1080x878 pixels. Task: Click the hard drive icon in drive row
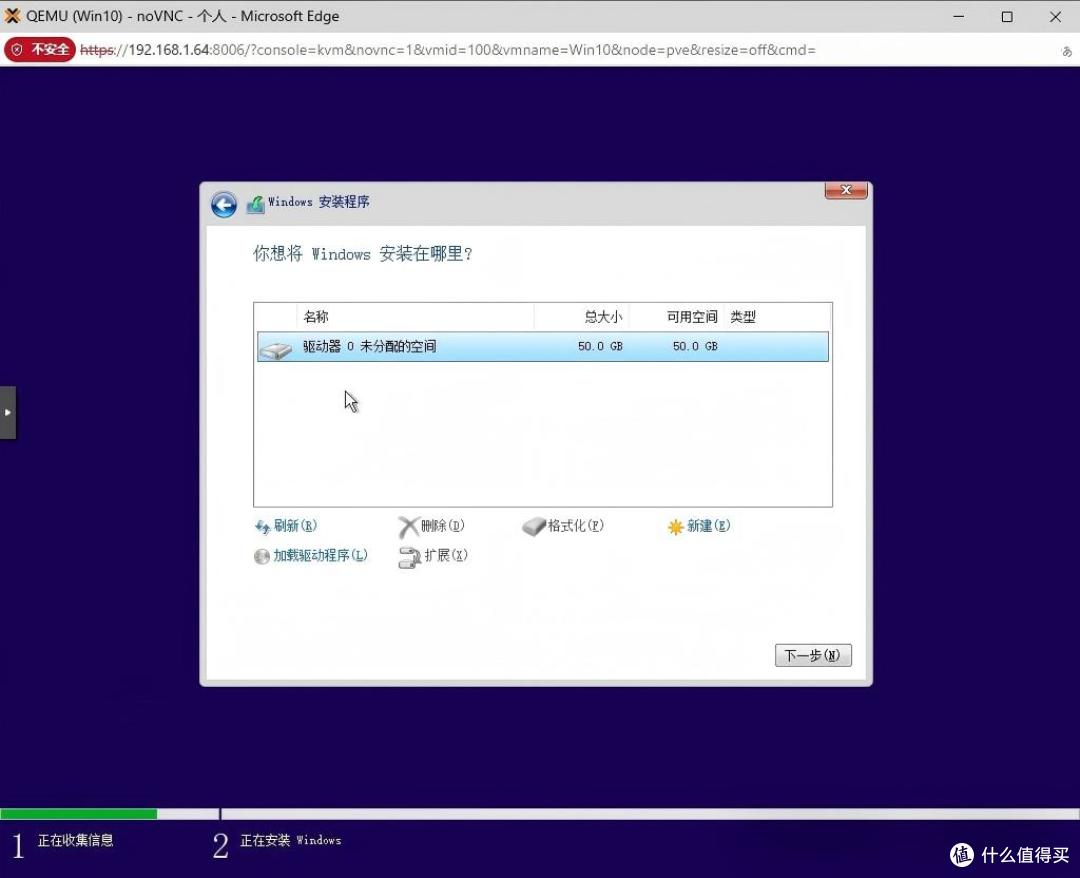point(276,351)
